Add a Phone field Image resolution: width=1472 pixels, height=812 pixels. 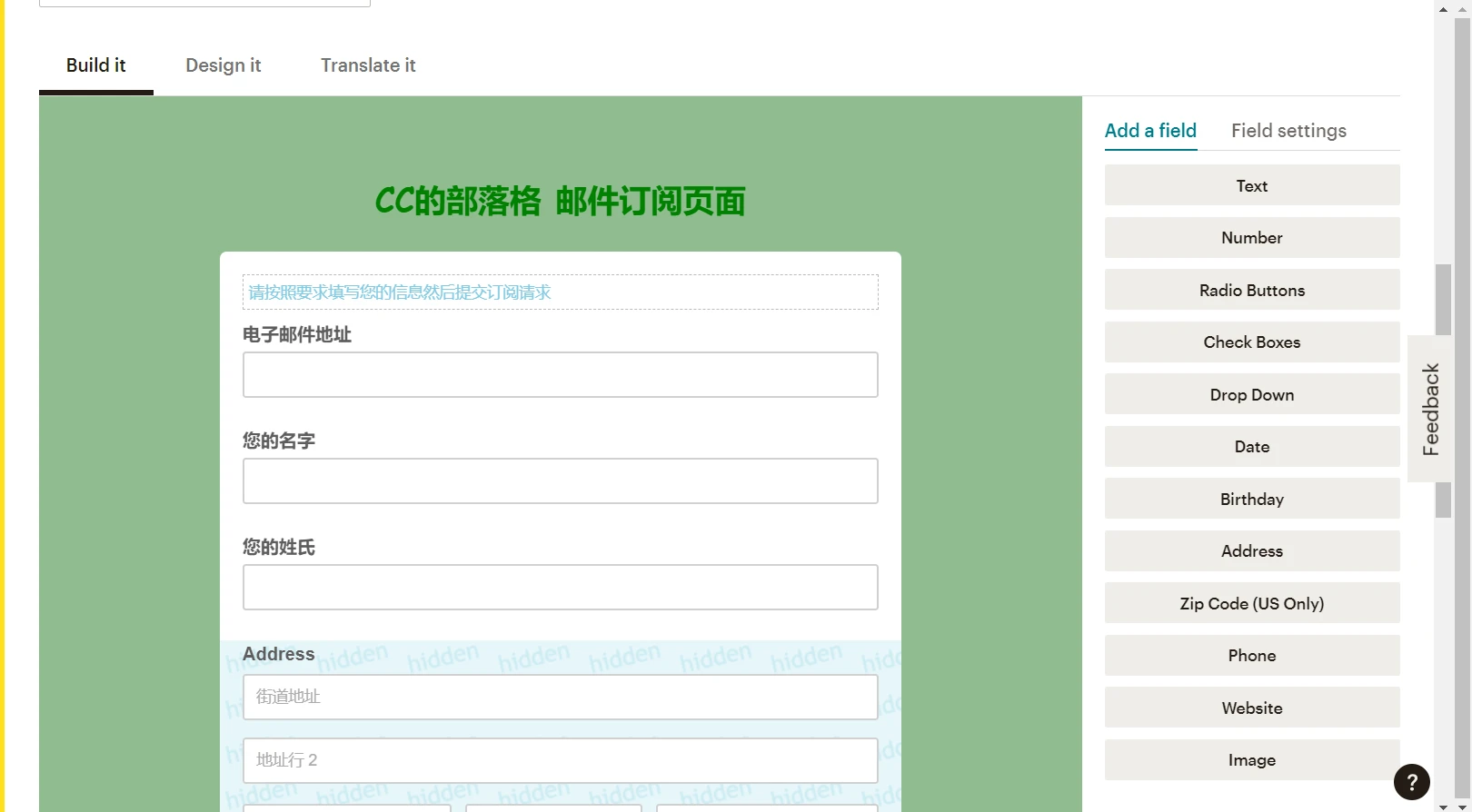1252,655
